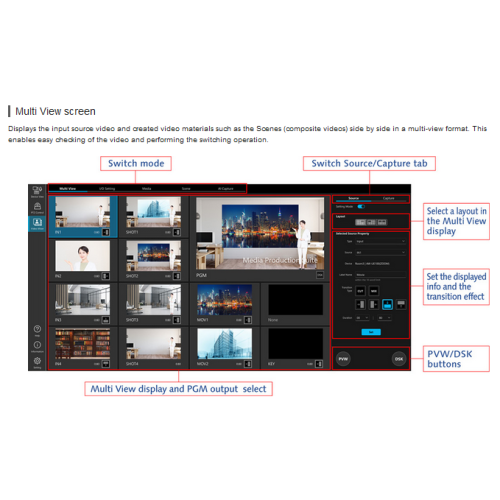Click the transition icon on SHOT2 tile
This screenshot has height=500, width=500.
[177, 276]
